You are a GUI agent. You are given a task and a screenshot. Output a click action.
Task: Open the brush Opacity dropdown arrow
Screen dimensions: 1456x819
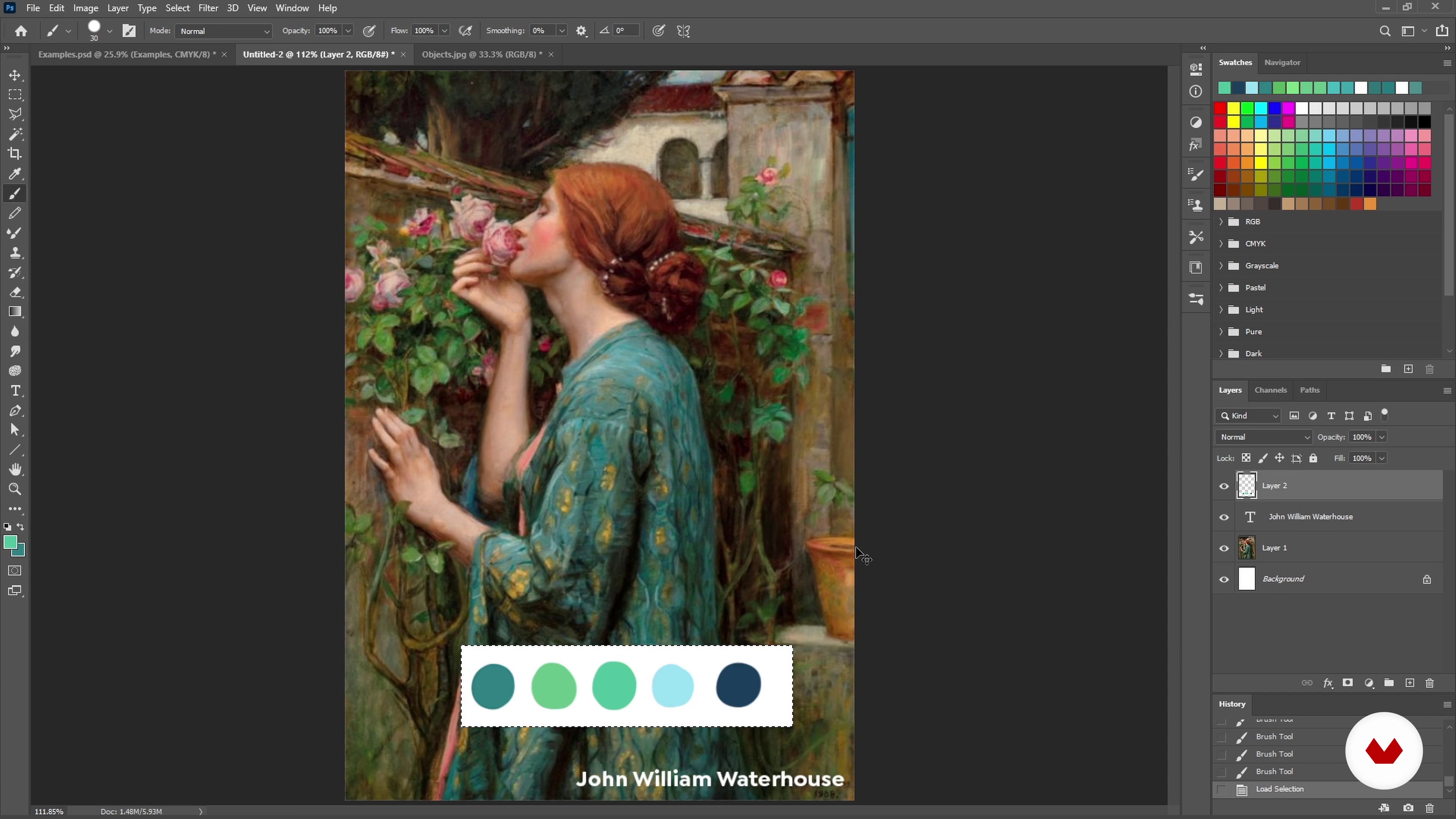coord(349,31)
